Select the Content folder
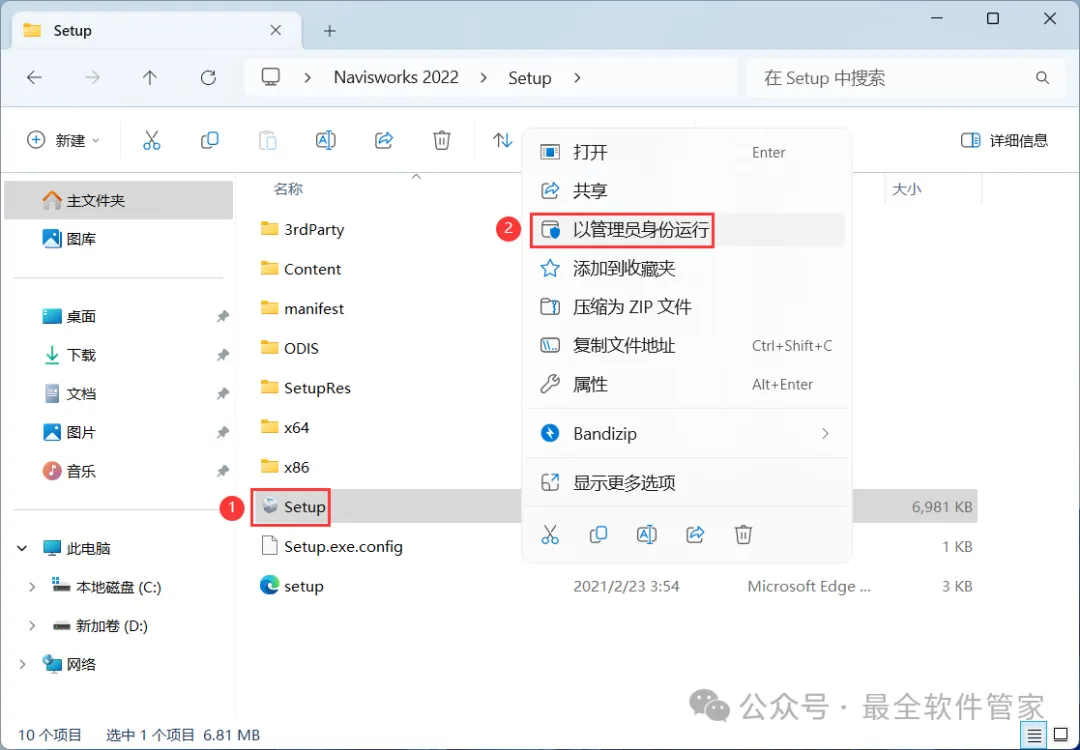1080x750 pixels. click(x=301, y=269)
